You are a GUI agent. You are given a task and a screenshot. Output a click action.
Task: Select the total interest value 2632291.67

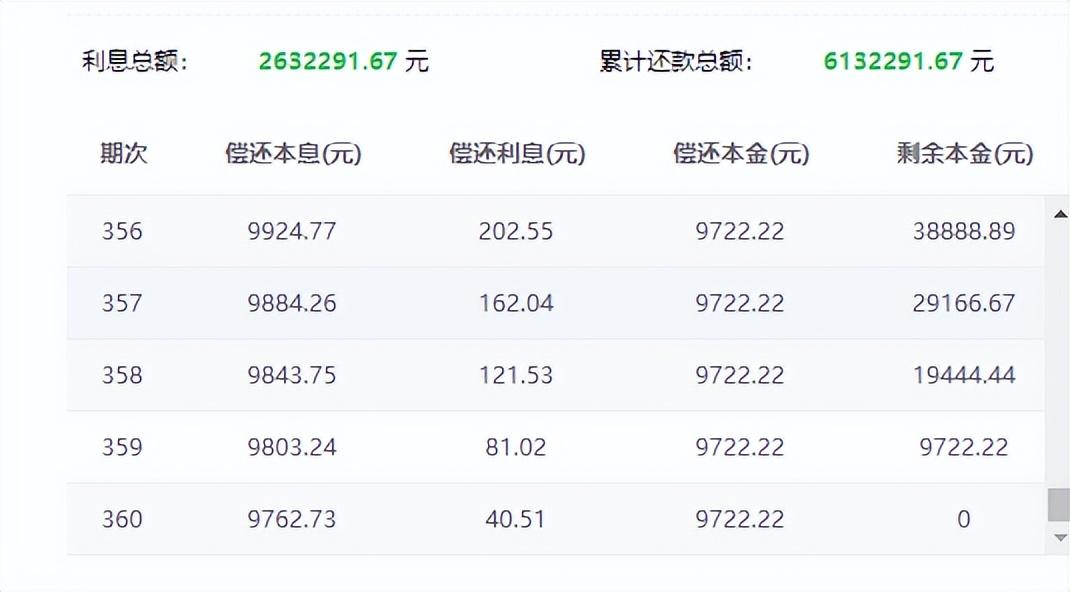point(328,61)
